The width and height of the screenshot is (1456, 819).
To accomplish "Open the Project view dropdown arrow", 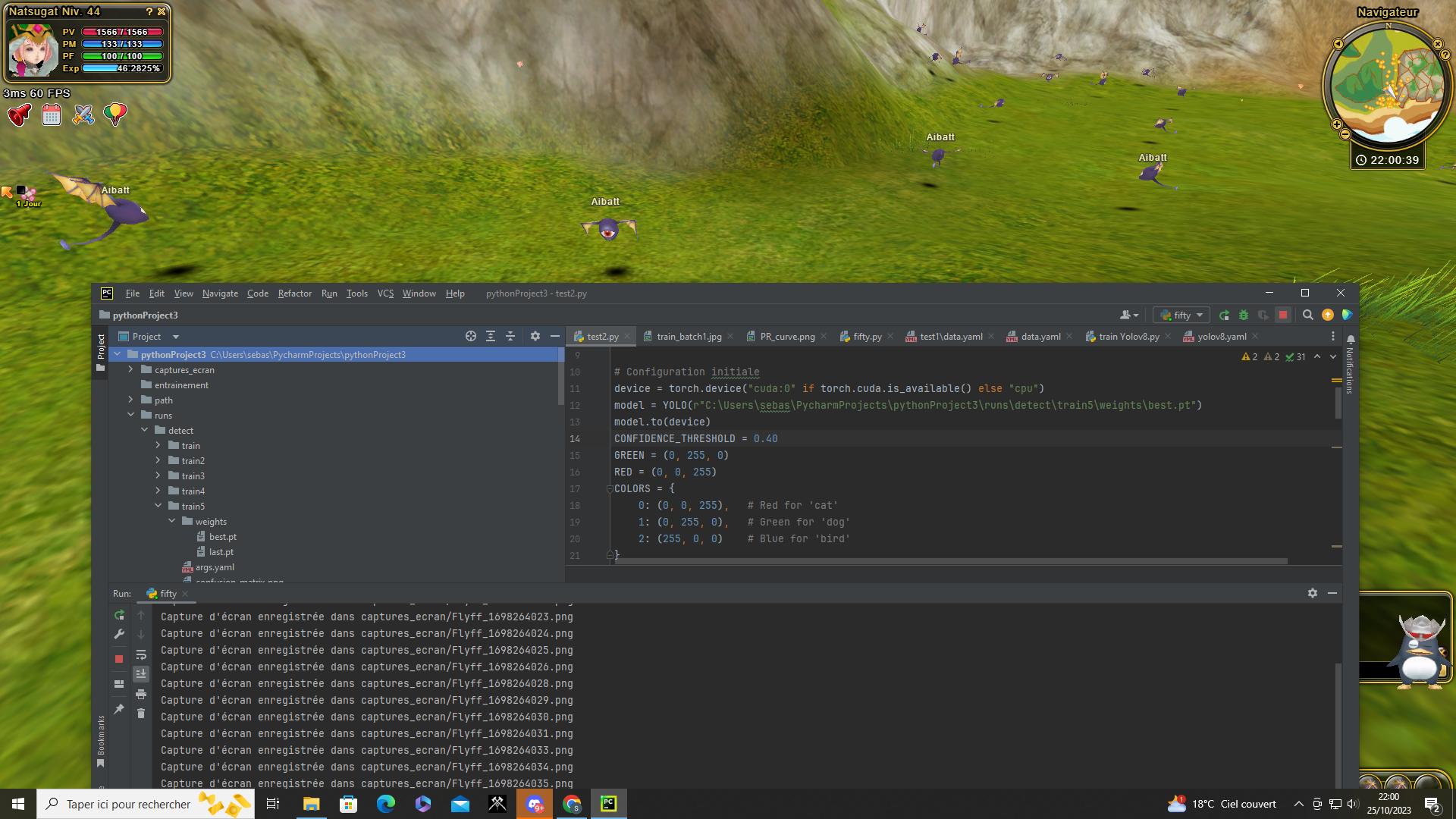I will [x=176, y=337].
